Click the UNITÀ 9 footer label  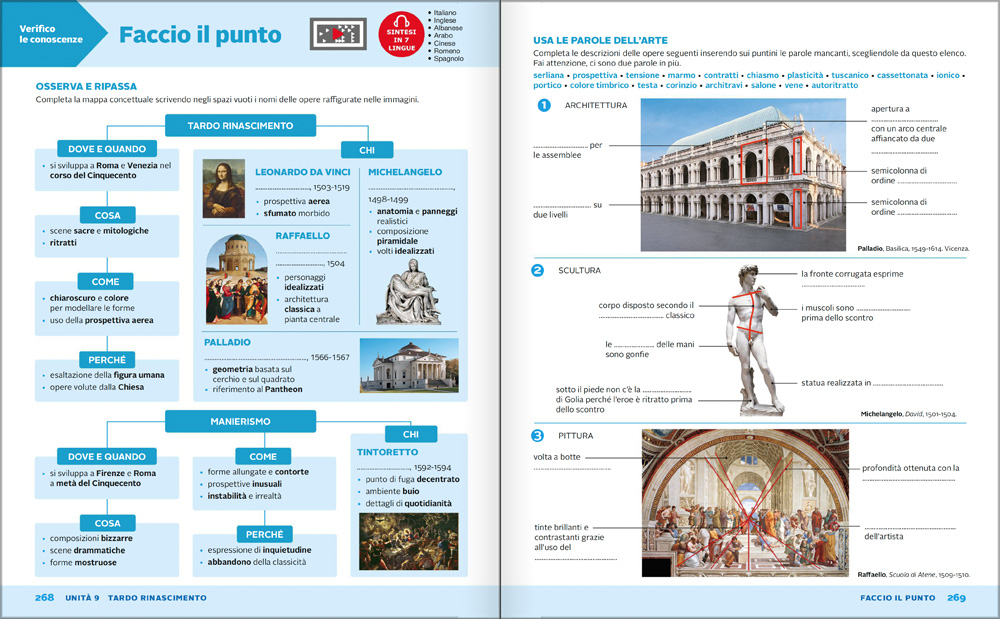tap(82, 598)
